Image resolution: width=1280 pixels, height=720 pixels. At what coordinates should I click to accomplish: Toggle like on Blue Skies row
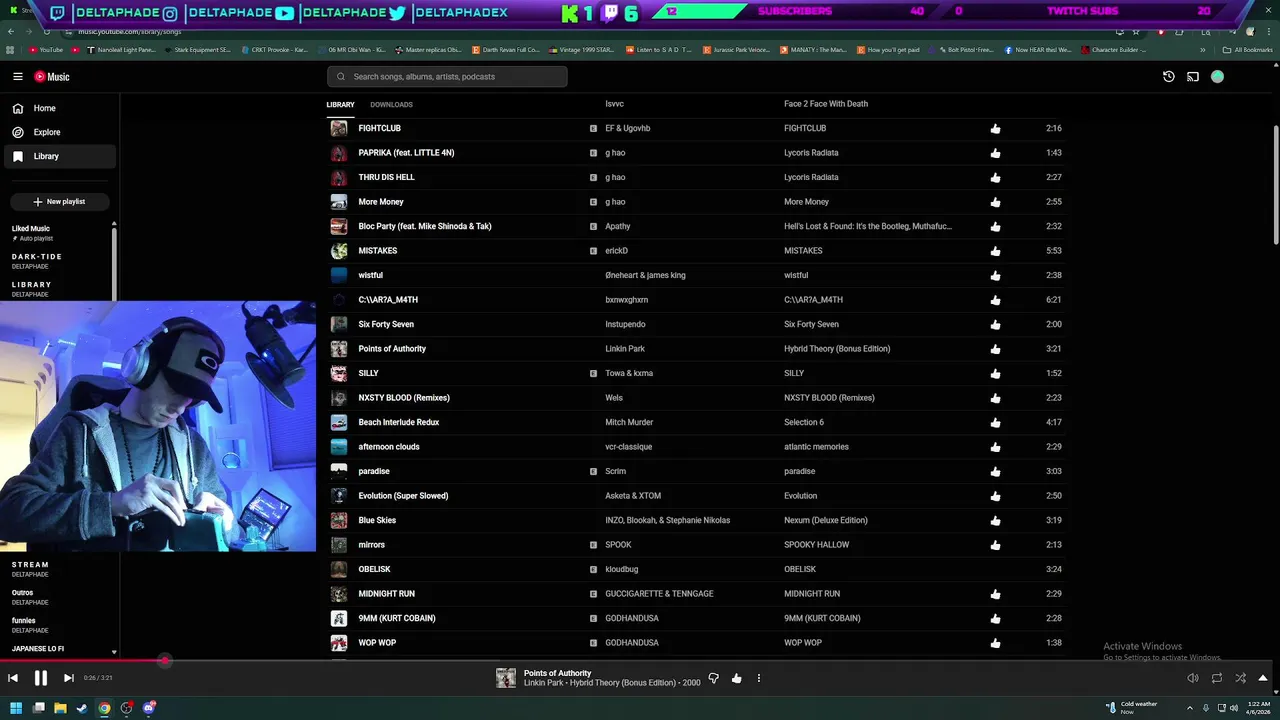click(x=995, y=520)
